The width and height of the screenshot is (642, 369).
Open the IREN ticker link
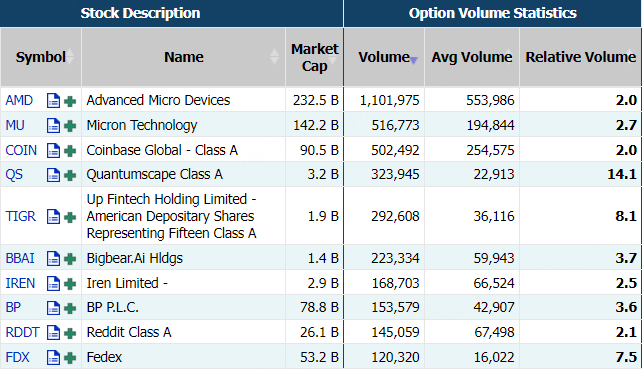coord(20,283)
